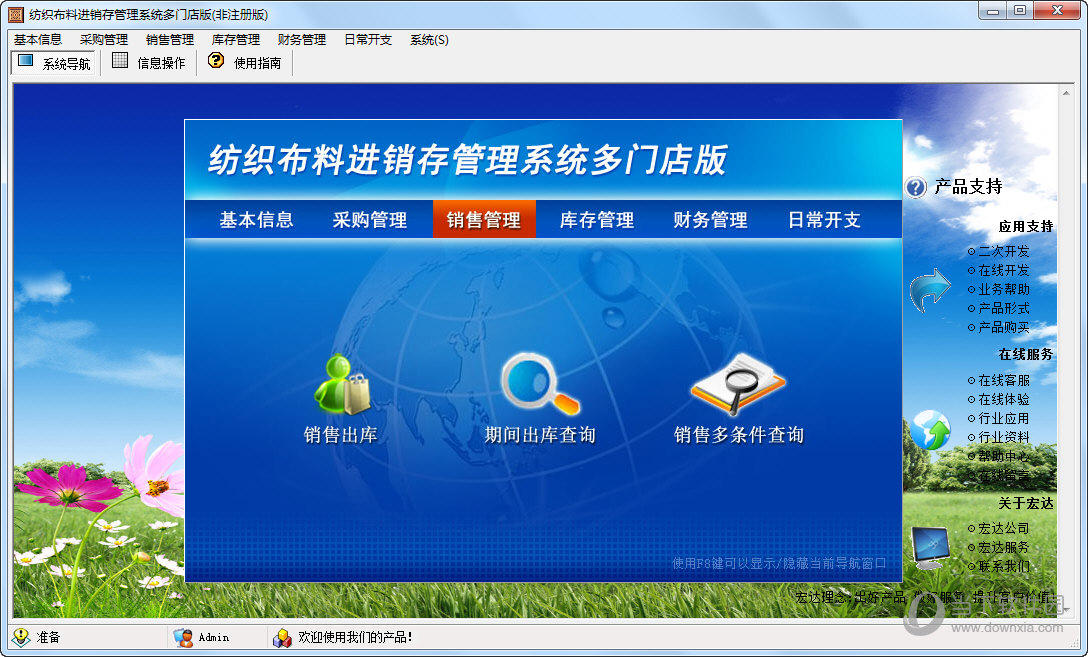Click globe icon beside 在线服务
Viewport: 1088px width, 657px height.
point(930,430)
